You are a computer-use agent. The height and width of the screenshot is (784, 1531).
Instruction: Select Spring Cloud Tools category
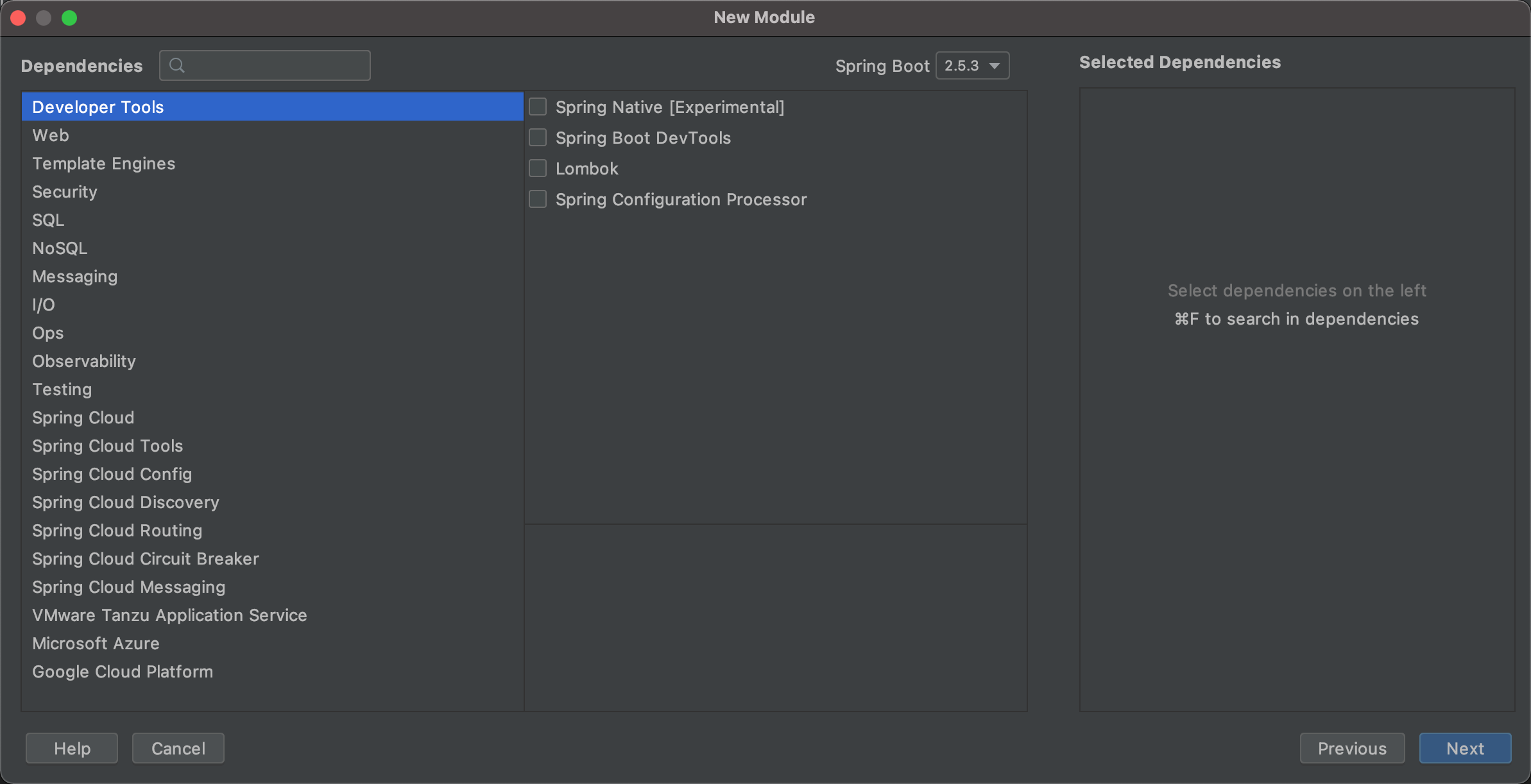click(273, 445)
